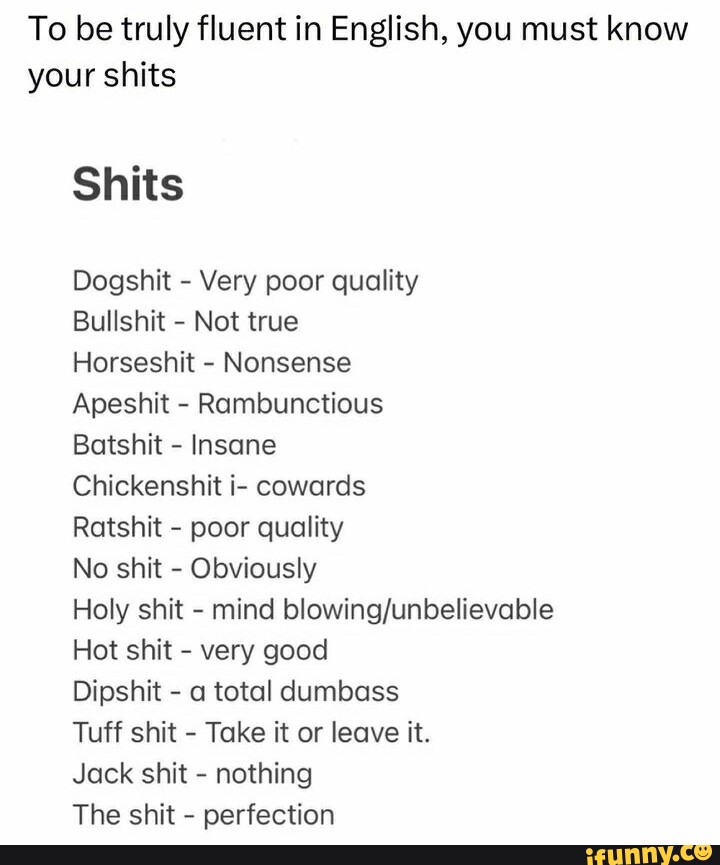Select the "Batshit - Insane" line

[x=174, y=445]
